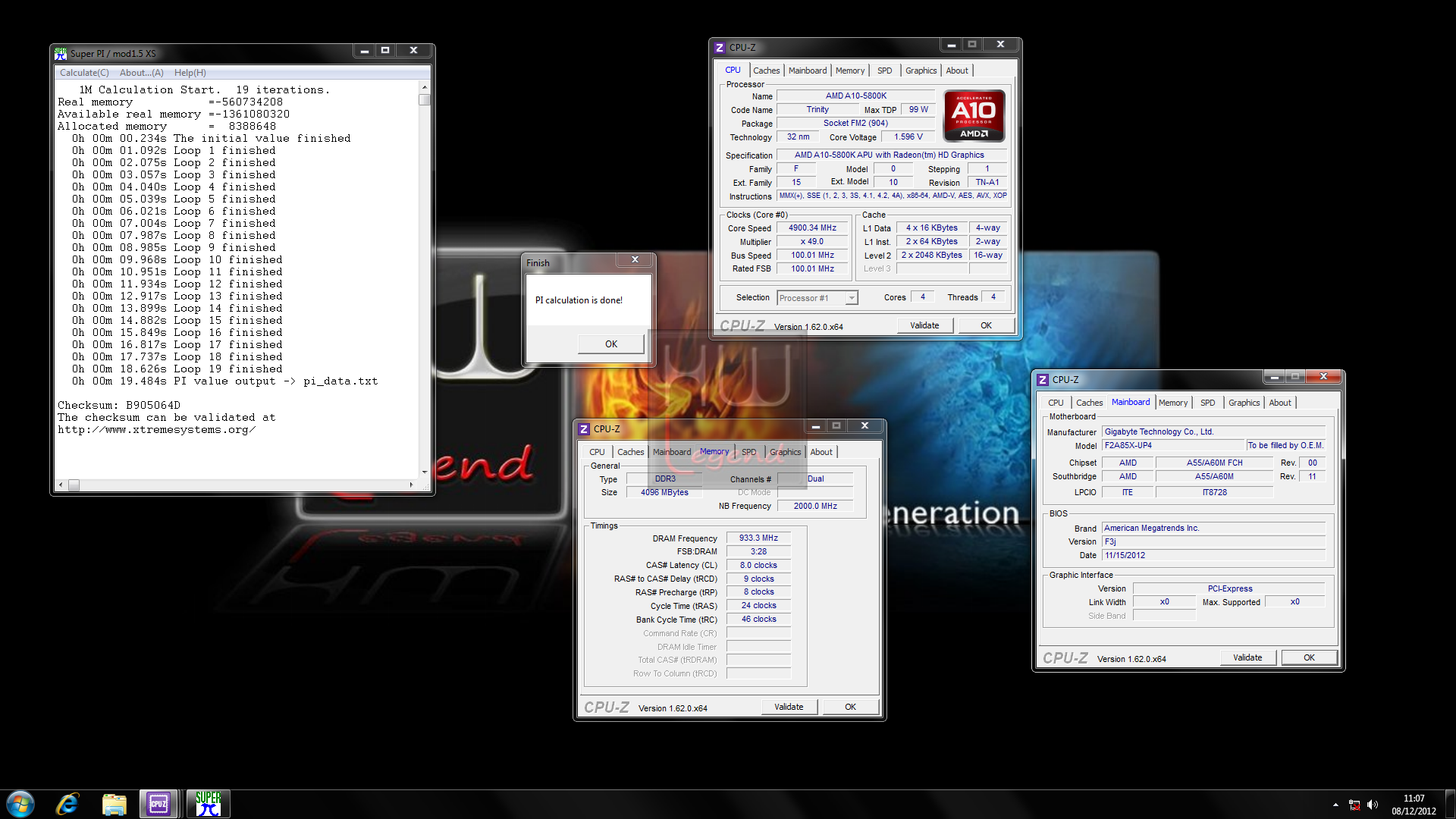1456x819 pixels.
Task: Click OK in top CPU-Z window
Action: tap(986, 325)
